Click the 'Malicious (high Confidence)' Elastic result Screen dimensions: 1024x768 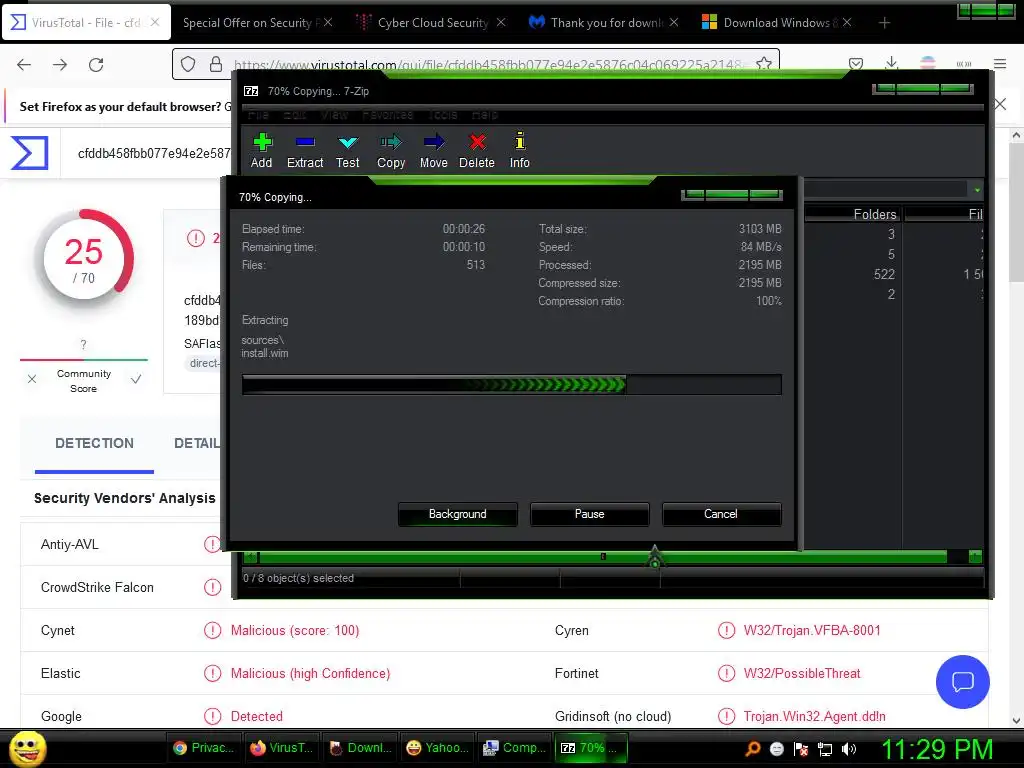(310, 673)
